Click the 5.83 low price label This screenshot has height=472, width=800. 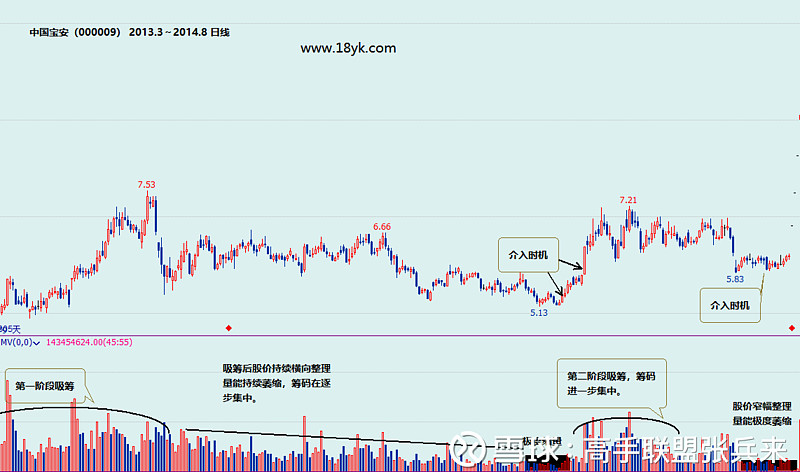click(735, 279)
